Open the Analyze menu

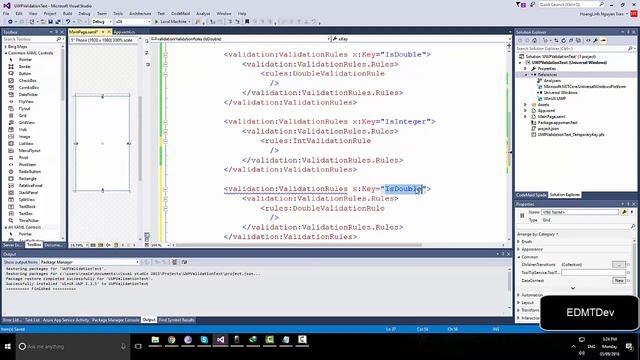[203, 13]
